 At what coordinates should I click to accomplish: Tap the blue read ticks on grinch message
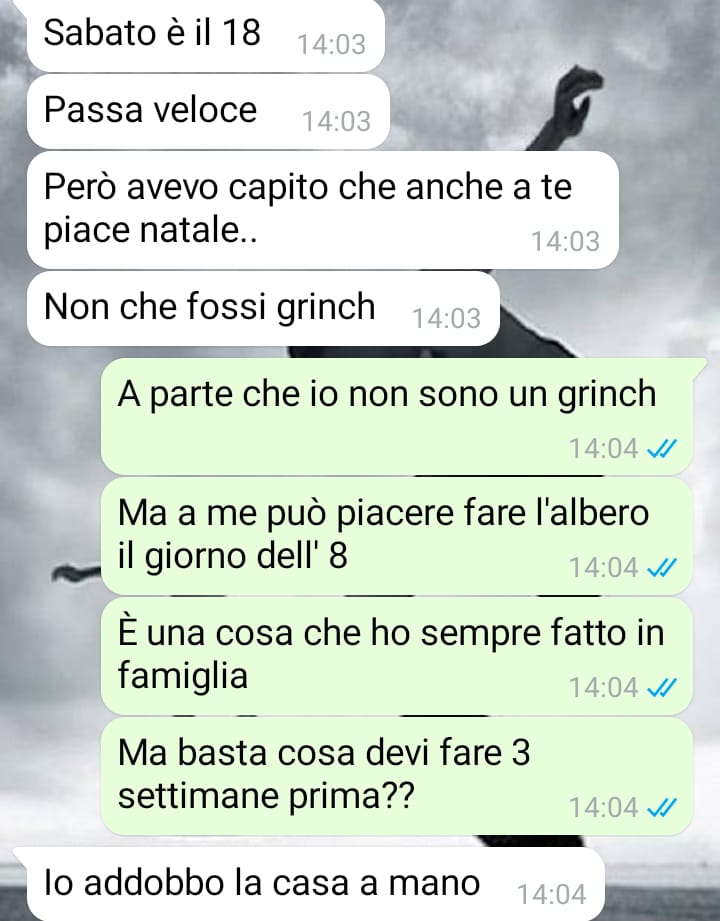pos(661,449)
